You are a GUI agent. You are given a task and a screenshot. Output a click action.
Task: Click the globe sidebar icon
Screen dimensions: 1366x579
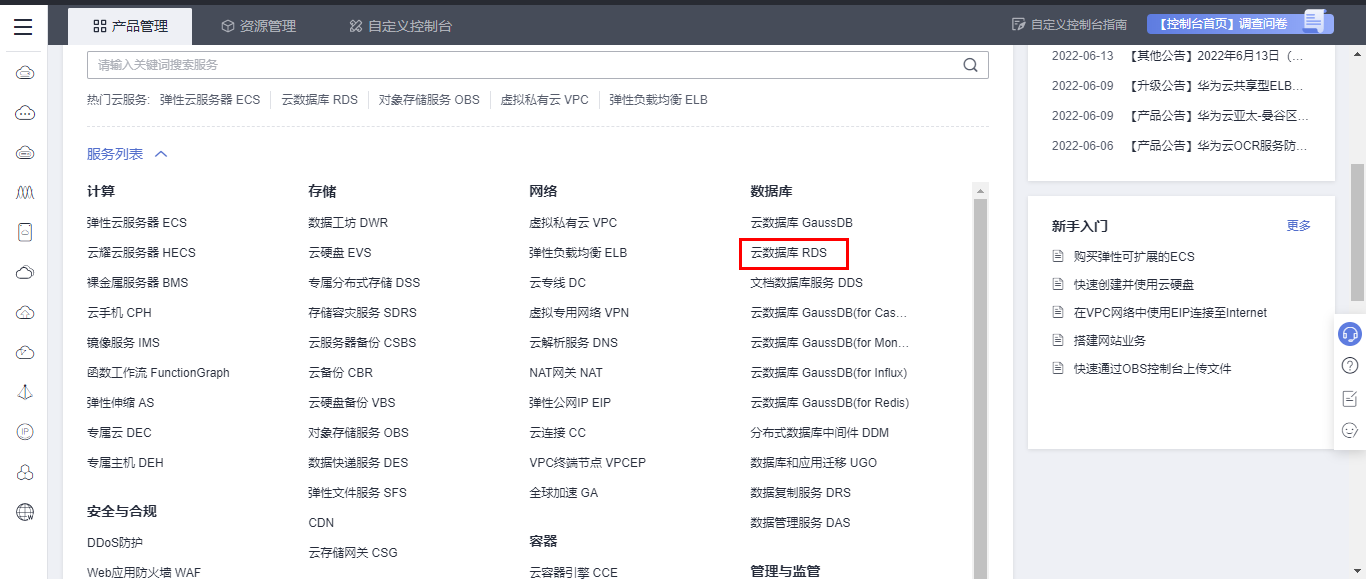click(26, 512)
